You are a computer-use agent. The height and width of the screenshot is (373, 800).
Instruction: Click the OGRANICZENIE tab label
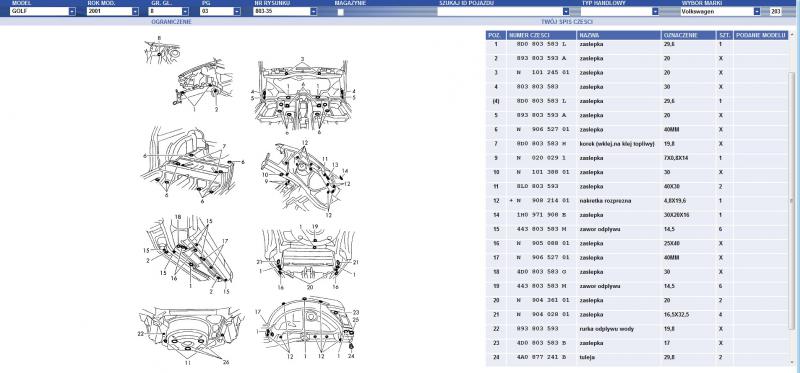[171, 22]
